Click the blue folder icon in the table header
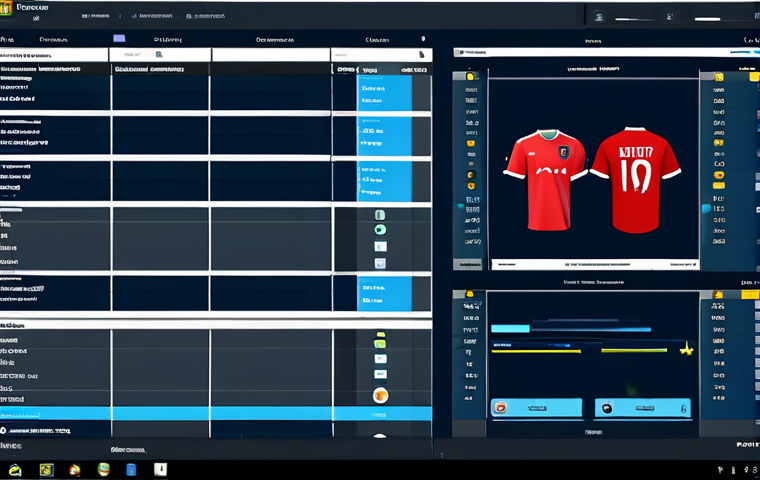The image size is (760, 480). click(x=119, y=39)
